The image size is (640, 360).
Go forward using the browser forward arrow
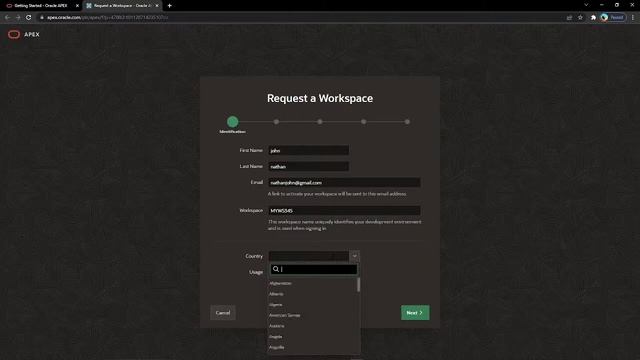18,17
